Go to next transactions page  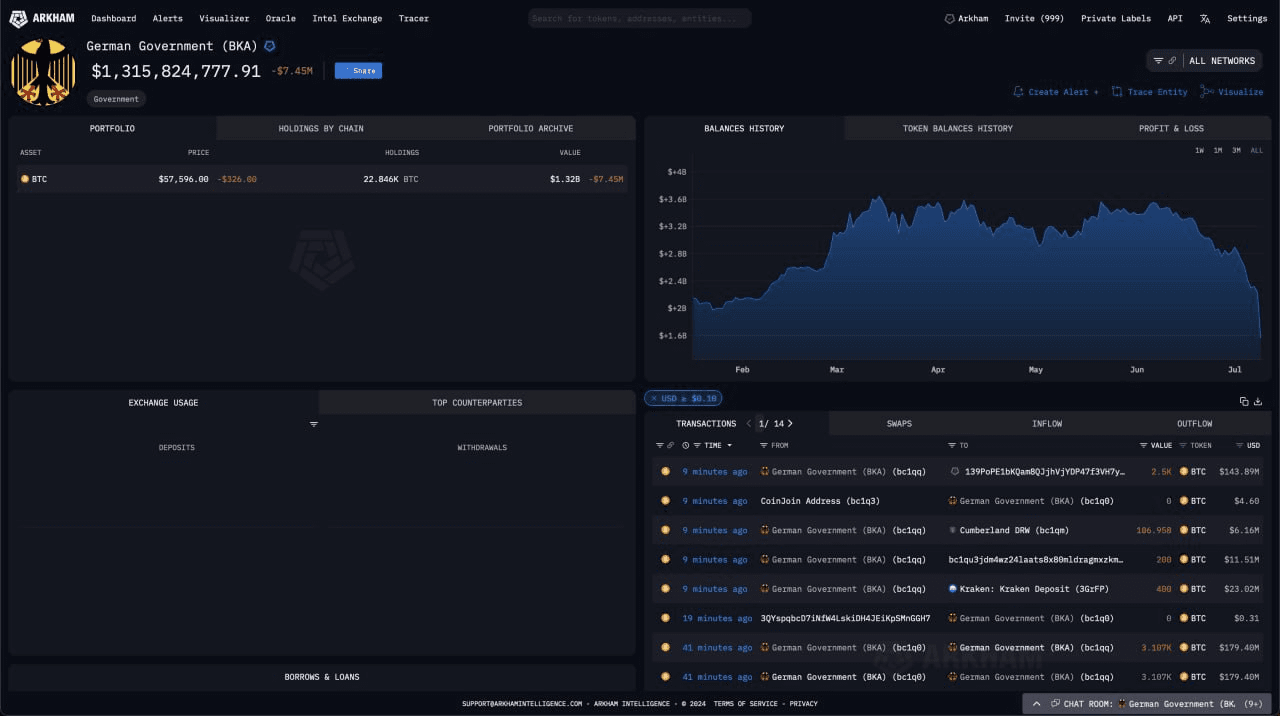click(790, 423)
